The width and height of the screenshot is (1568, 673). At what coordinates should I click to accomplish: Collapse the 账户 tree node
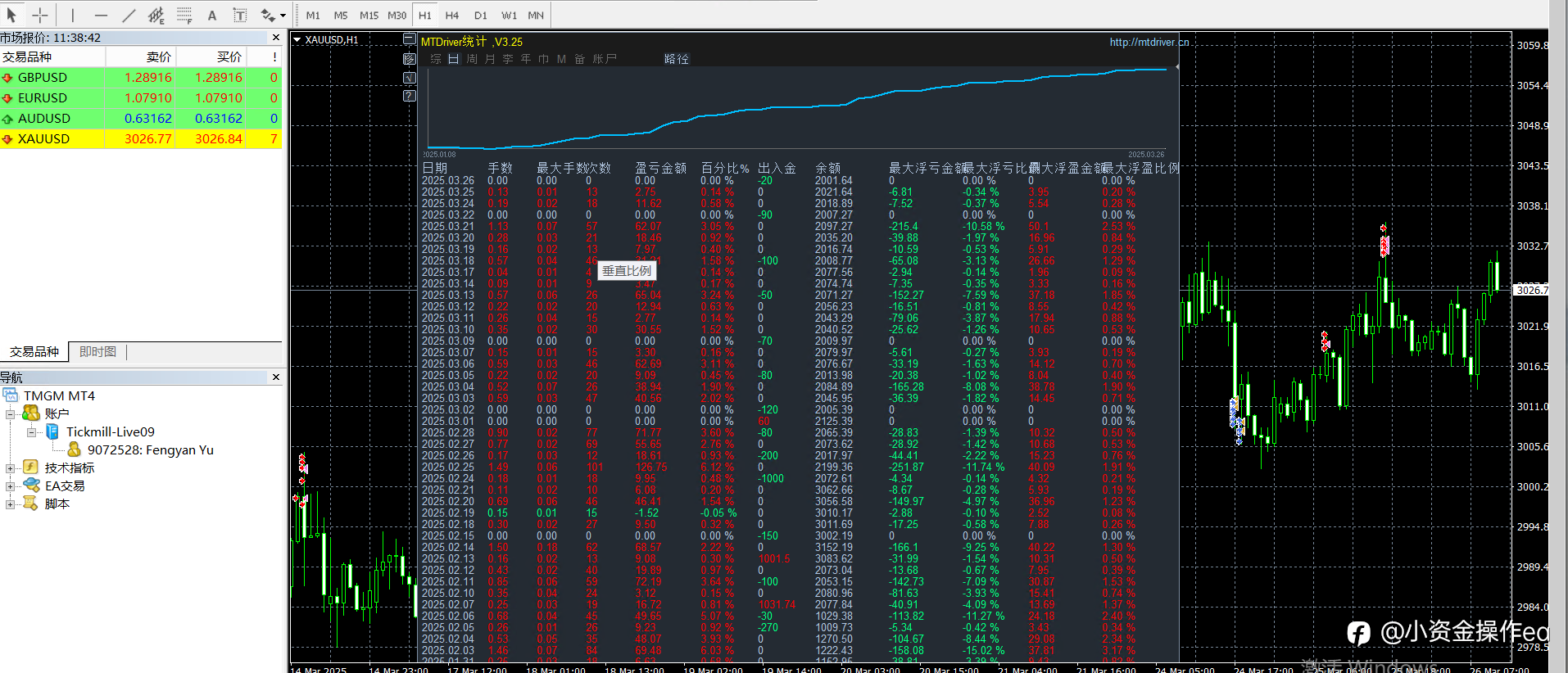[10, 414]
